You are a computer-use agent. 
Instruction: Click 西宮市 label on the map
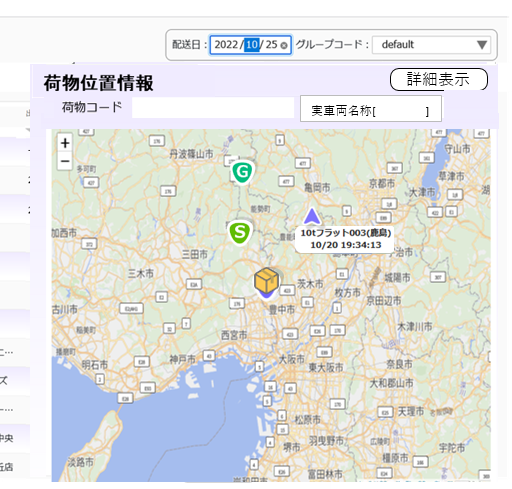(x=234, y=335)
